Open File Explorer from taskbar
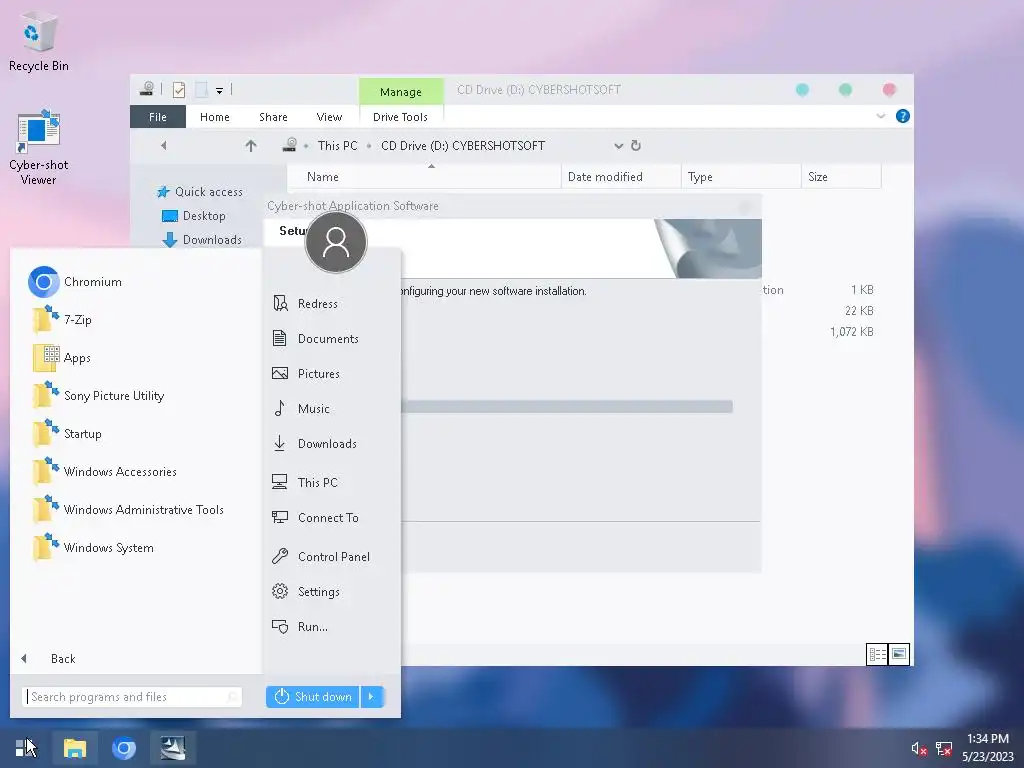The height and width of the screenshot is (768, 1024). (74, 748)
